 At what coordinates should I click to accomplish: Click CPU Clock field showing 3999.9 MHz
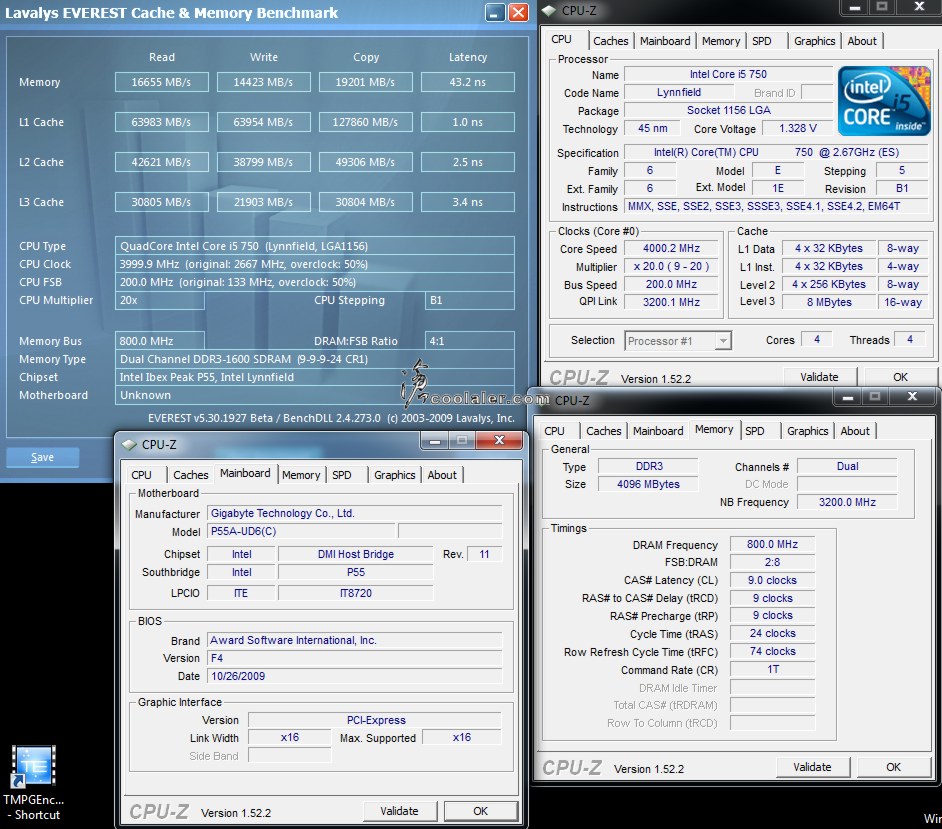click(x=314, y=264)
